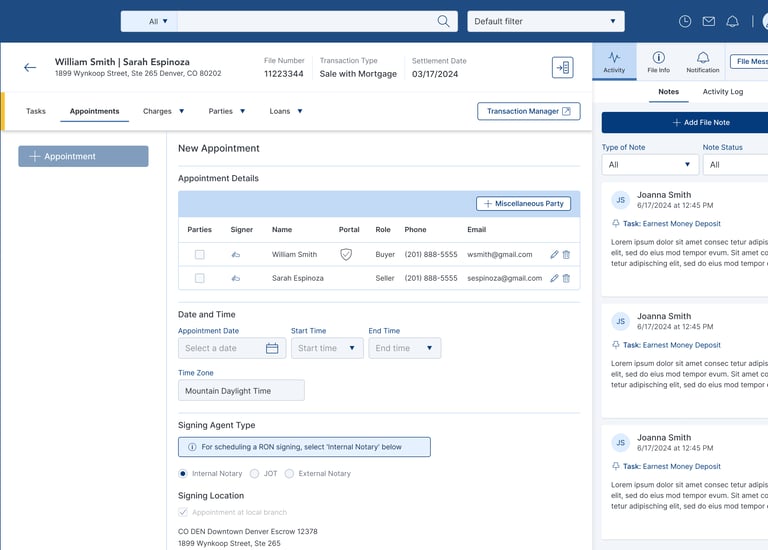Open the top bar bell icon
This screenshot has width=768, height=550.
coord(732,21)
